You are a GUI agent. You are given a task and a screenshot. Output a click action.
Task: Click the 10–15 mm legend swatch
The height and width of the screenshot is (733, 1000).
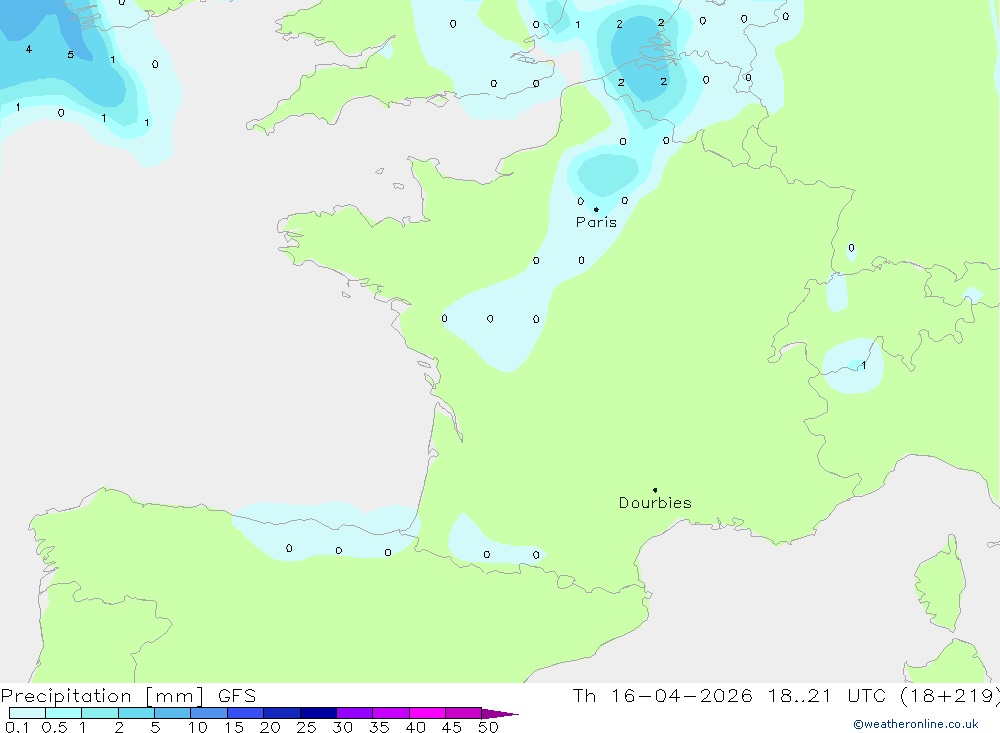point(209,713)
